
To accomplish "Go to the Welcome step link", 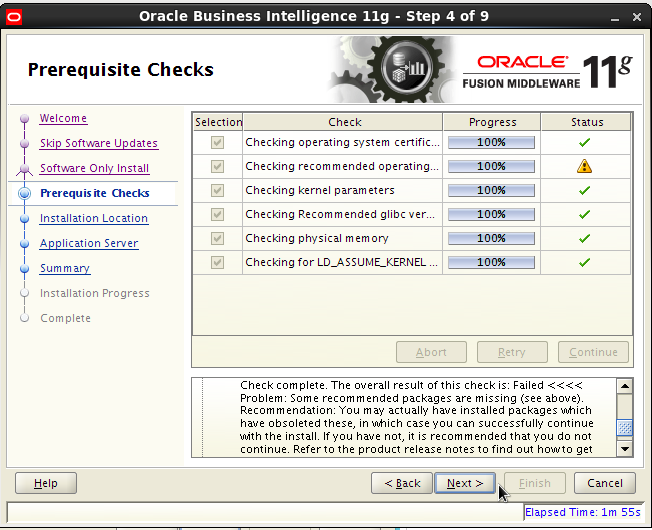I will (x=63, y=118).
